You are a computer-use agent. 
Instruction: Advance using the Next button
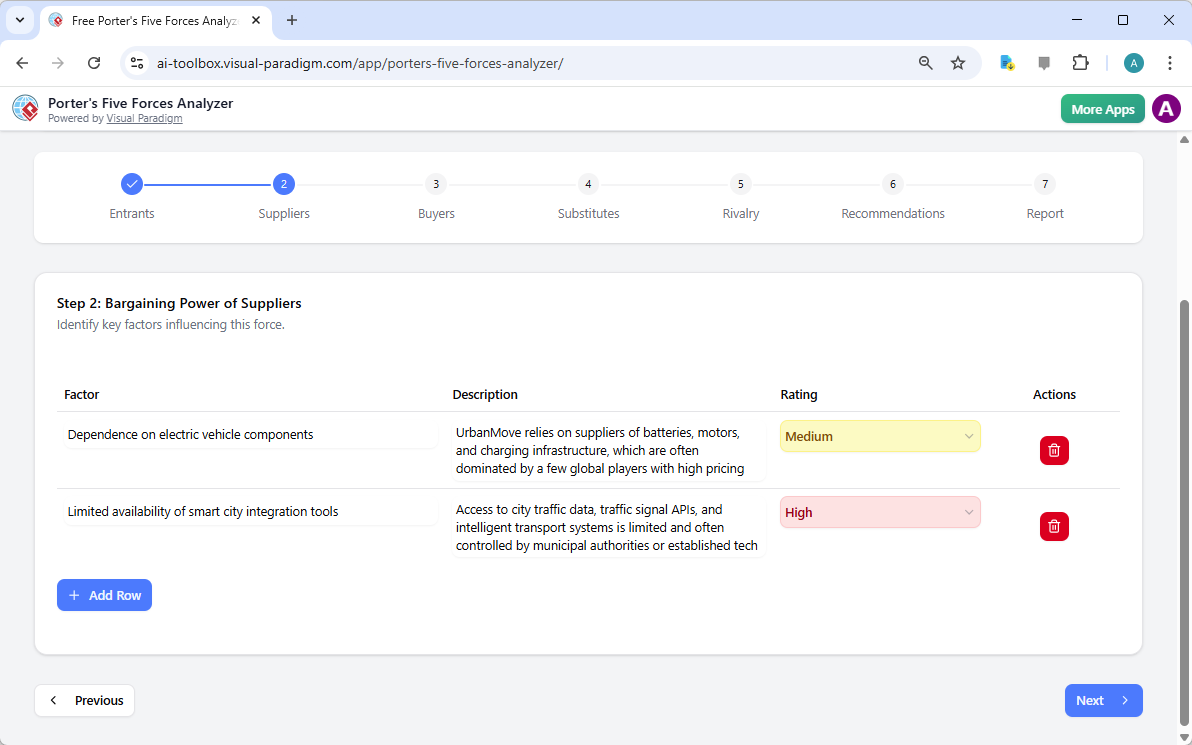1103,700
